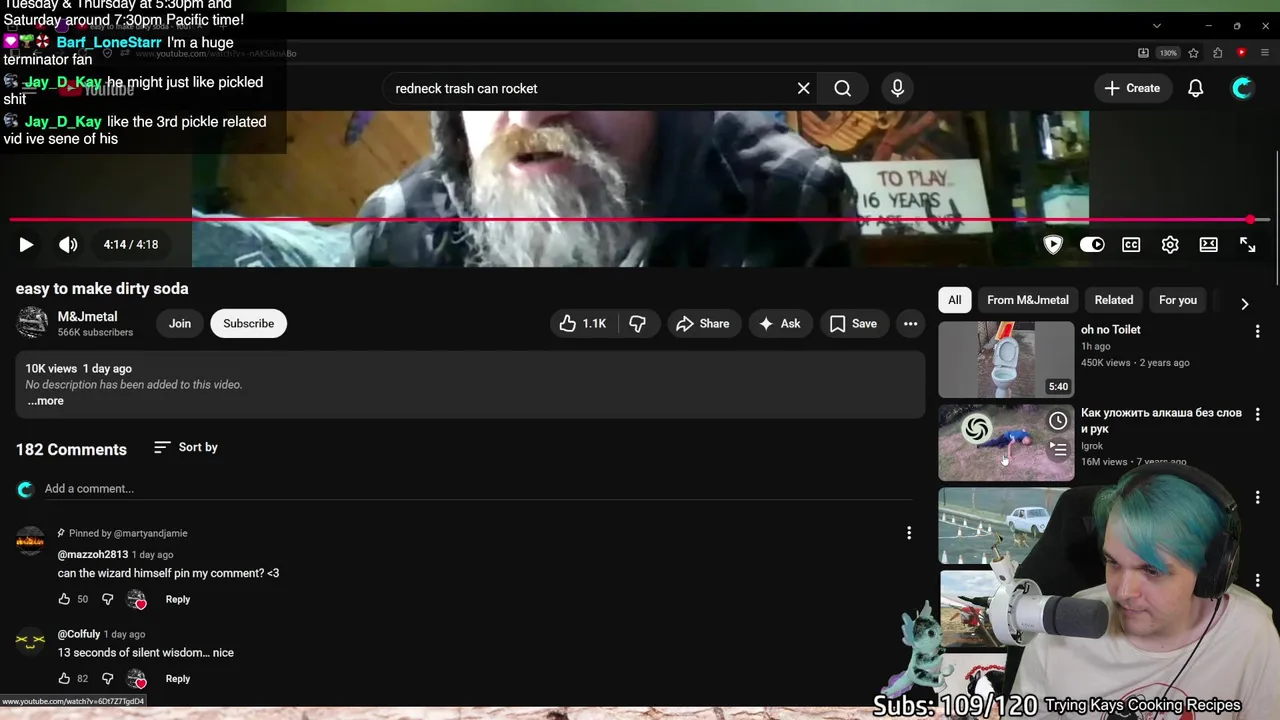Play the video

coord(26,244)
